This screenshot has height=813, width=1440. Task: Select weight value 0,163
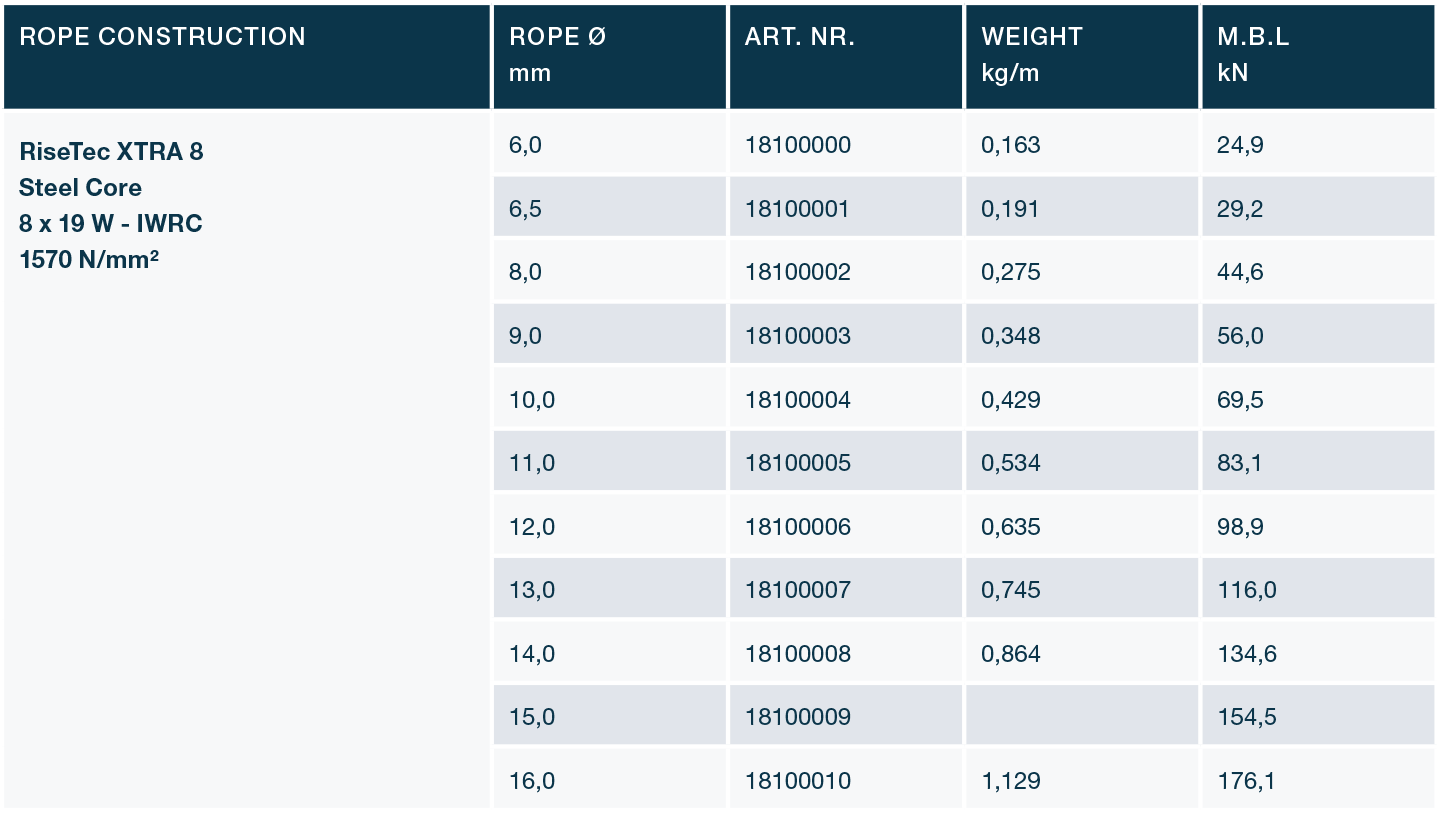point(1011,145)
